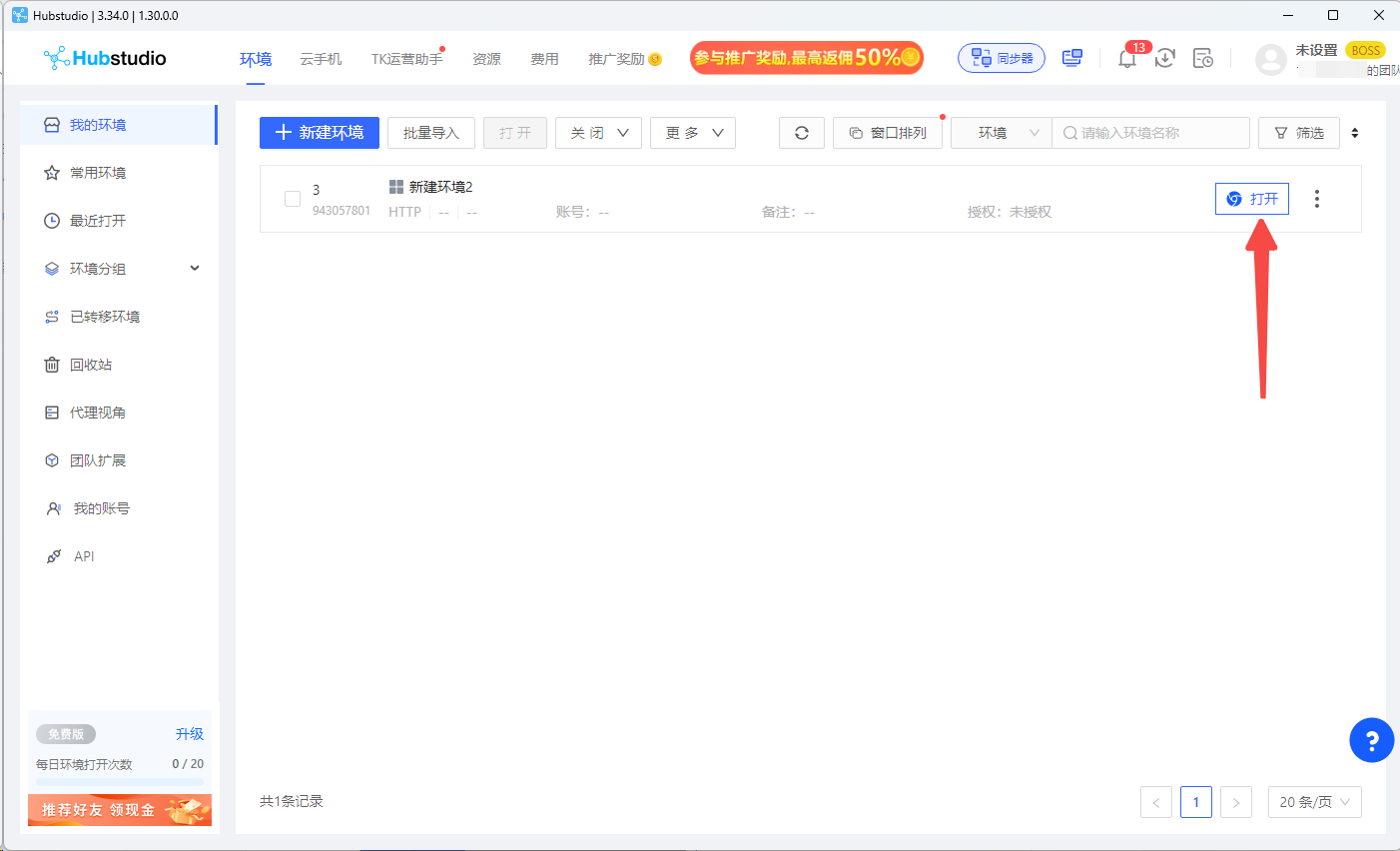Image resolution: width=1400 pixels, height=851 pixels.
Task: Open the 环境 search-type dropdown
Action: [x=1002, y=133]
